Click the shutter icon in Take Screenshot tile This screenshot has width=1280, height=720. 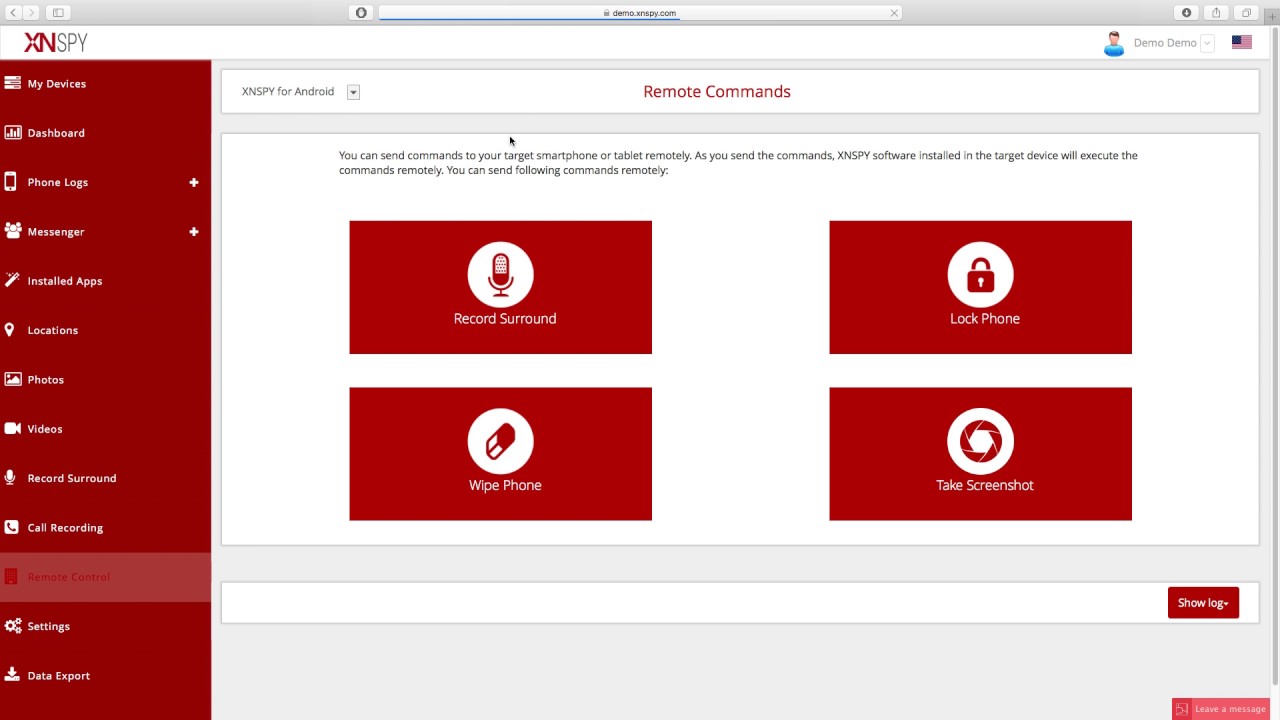point(980,441)
